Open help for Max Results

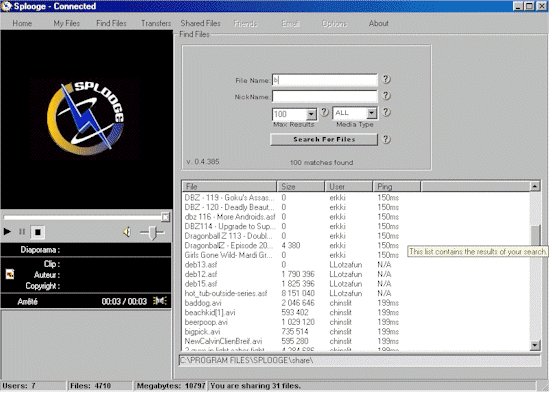pos(324,112)
